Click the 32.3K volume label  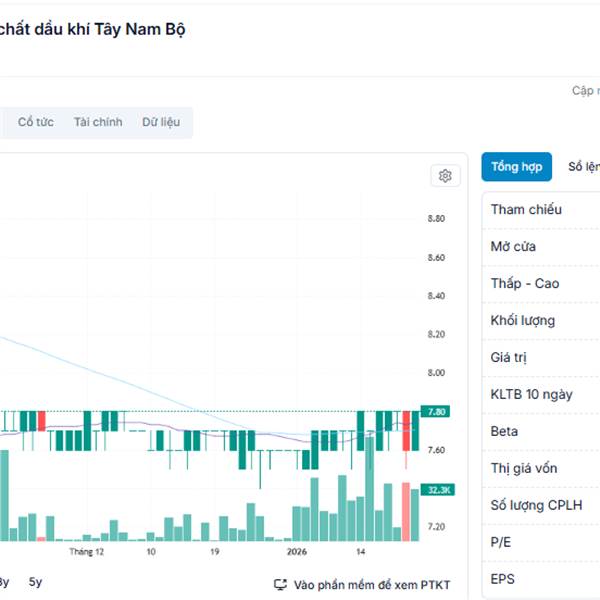438,489
